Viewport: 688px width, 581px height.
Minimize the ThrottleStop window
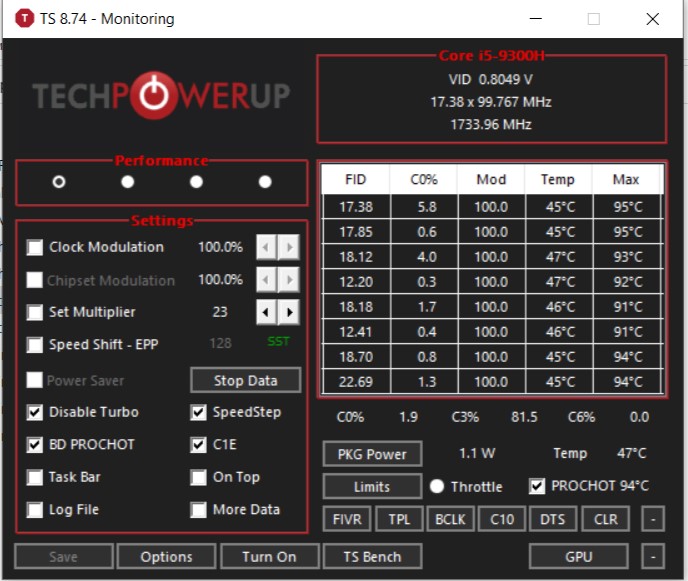[536, 19]
